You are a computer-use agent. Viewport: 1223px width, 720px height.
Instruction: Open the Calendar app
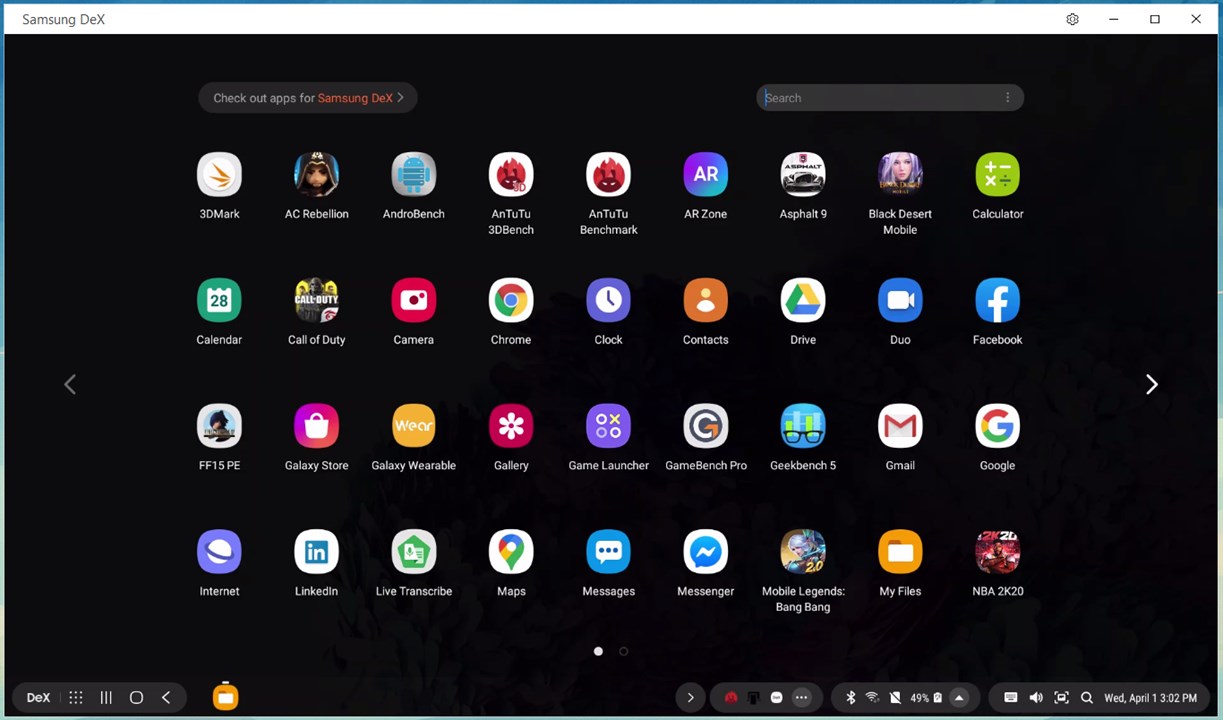pyautogui.click(x=219, y=300)
